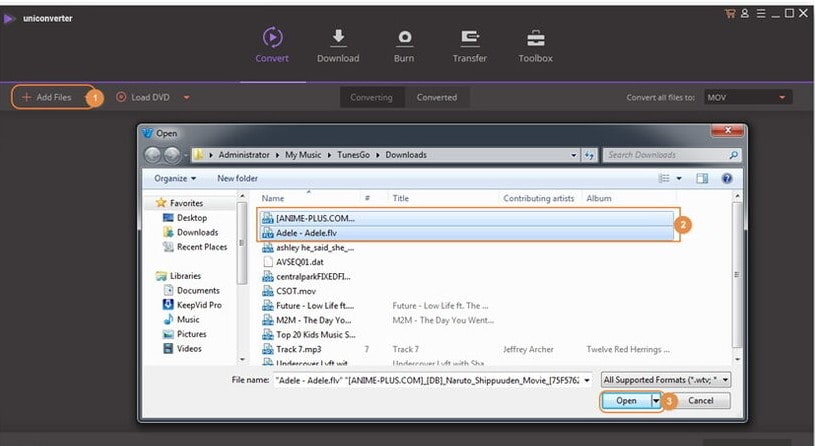The height and width of the screenshot is (446, 815).
Task: Click the change view icon
Action: click(x=664, y=178)
